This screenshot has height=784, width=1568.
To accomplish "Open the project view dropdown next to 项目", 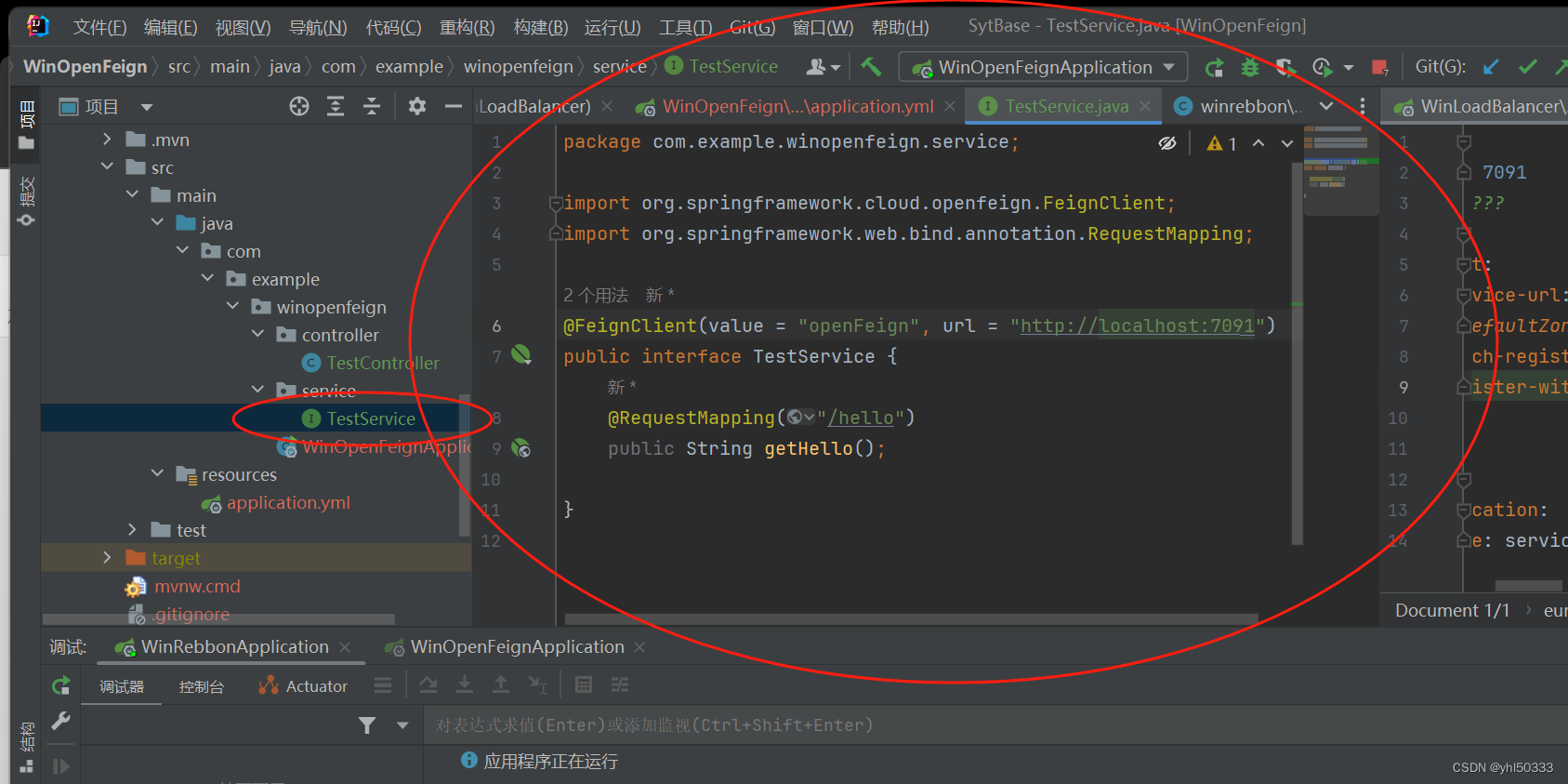I will (x=147, y=107).
